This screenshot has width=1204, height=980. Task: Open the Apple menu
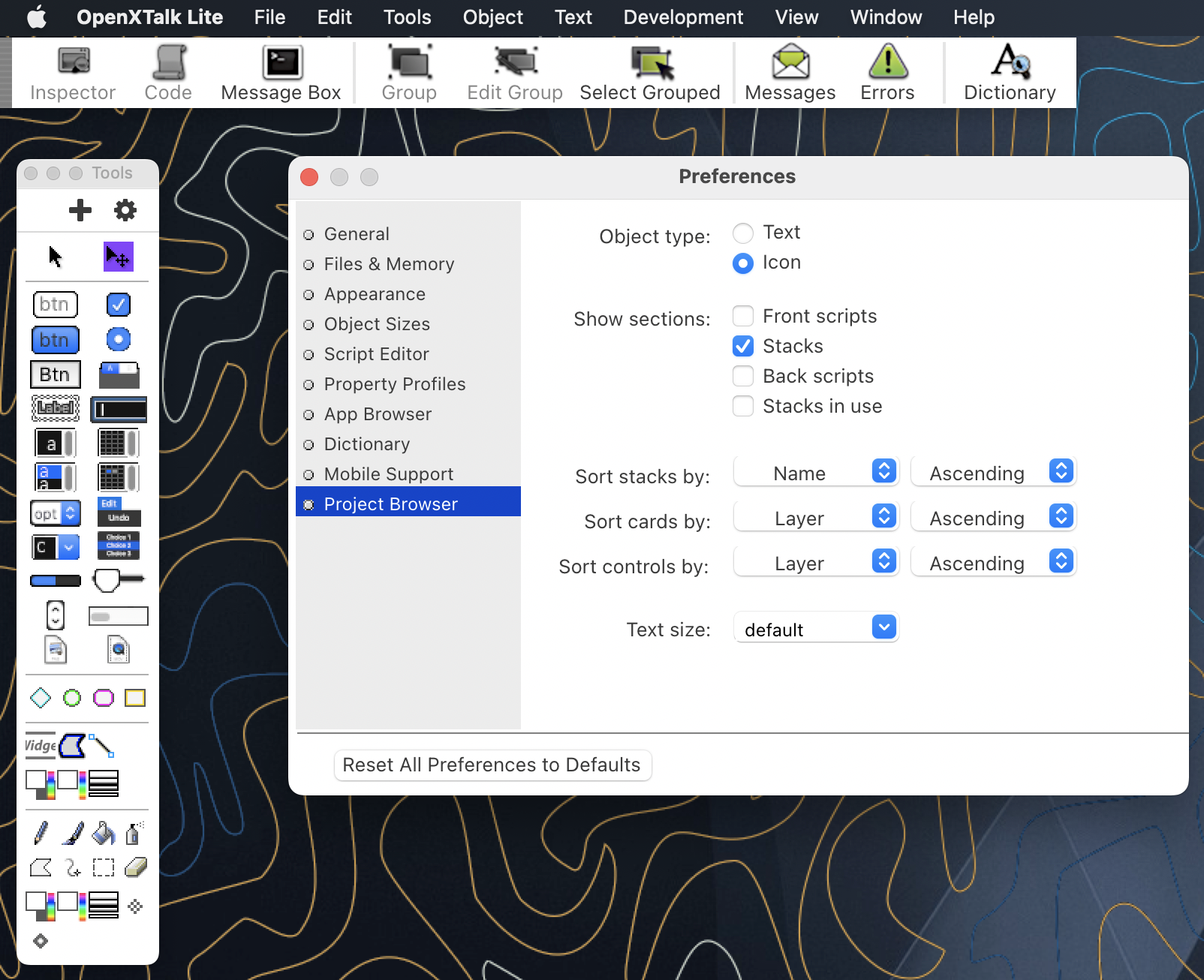point(37,17)
